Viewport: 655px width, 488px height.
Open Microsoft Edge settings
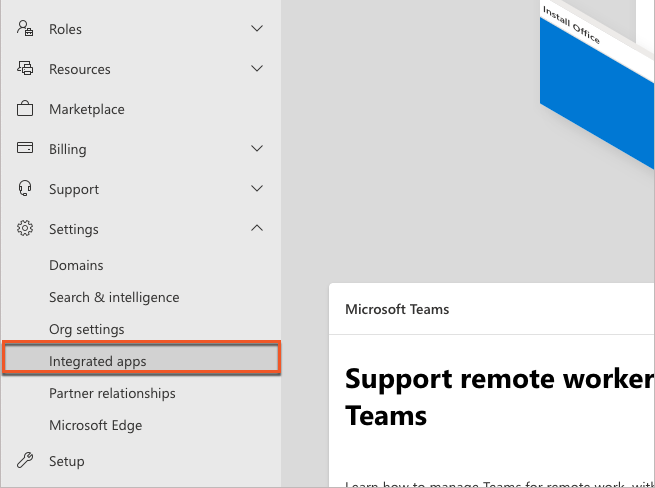[95, 425]
